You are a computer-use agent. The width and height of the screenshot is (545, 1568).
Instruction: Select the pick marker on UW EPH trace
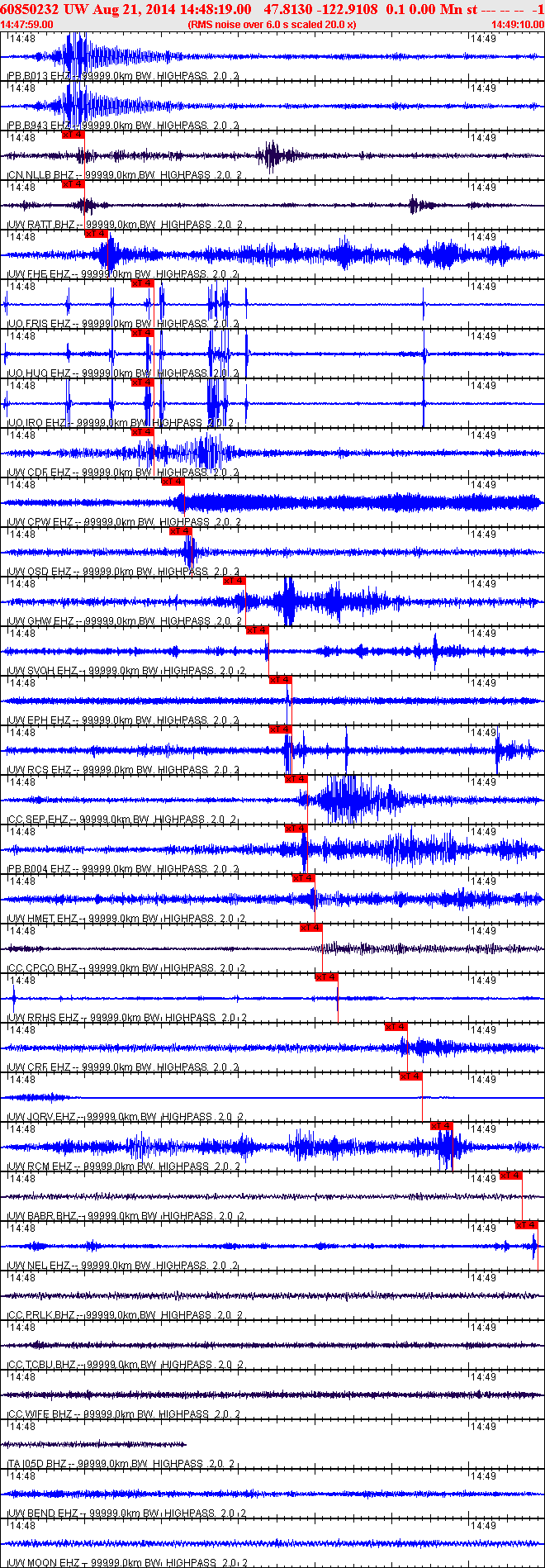tap(281, 680)
